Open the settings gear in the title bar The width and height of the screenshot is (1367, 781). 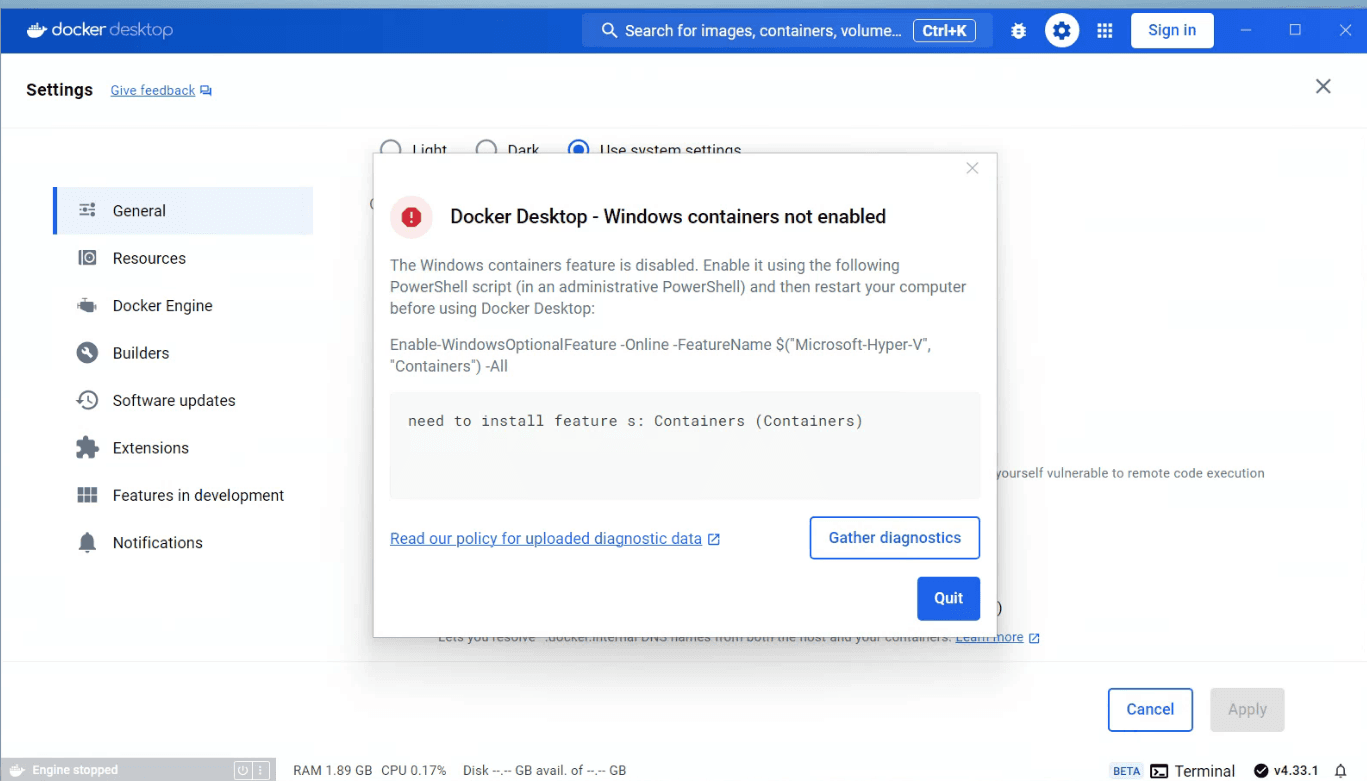pos(1061,30)
